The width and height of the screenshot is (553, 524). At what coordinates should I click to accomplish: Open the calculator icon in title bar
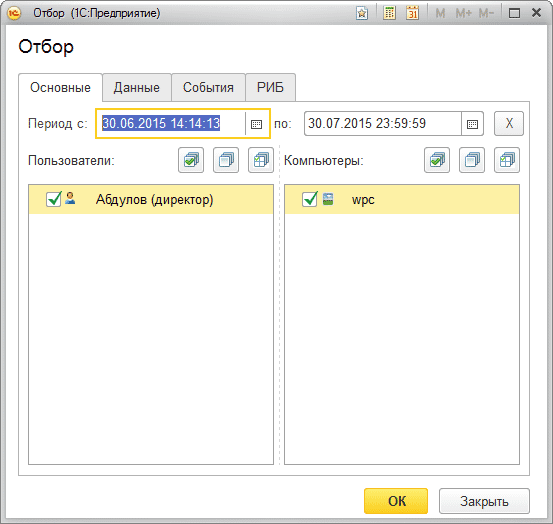(389, 13)
